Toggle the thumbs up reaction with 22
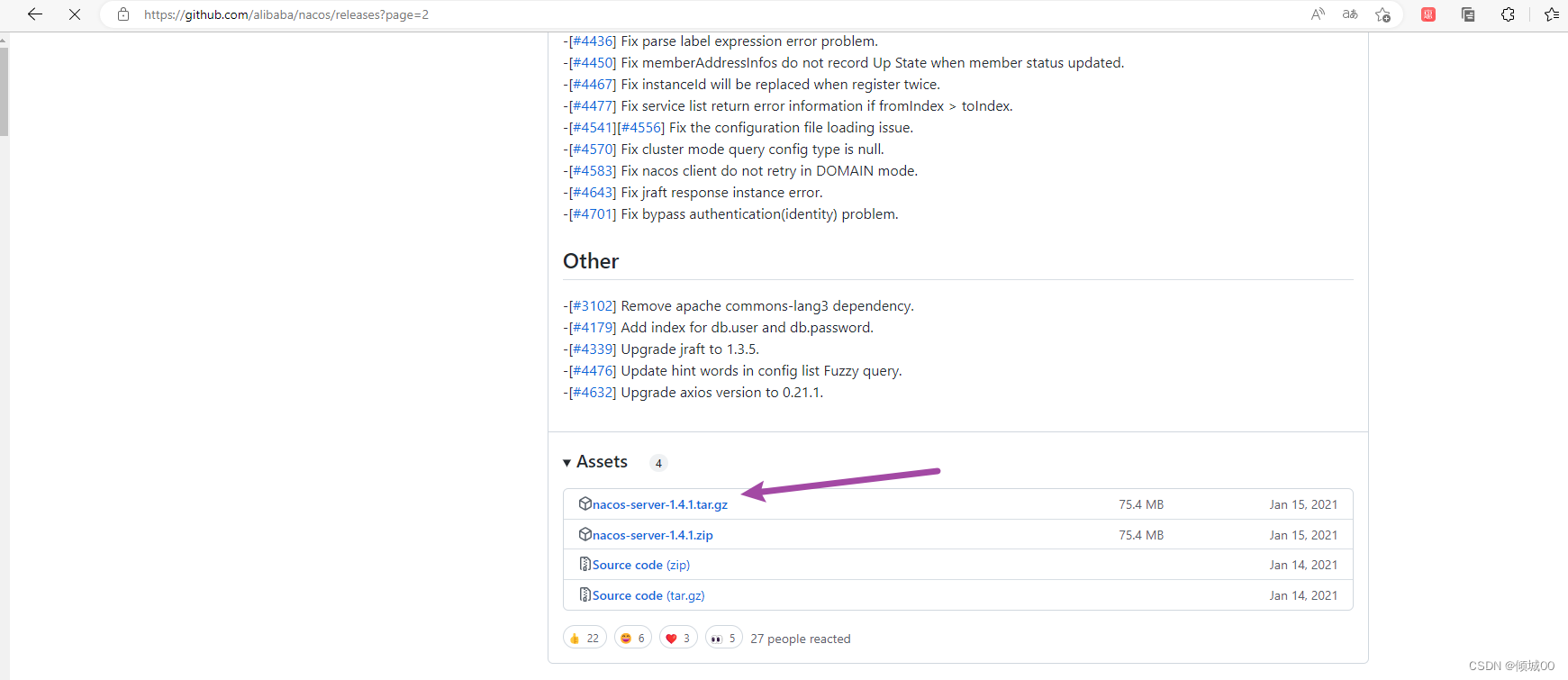Viewport: 1568px width, 680px height. pyautogui.click(x=585, y=638)
